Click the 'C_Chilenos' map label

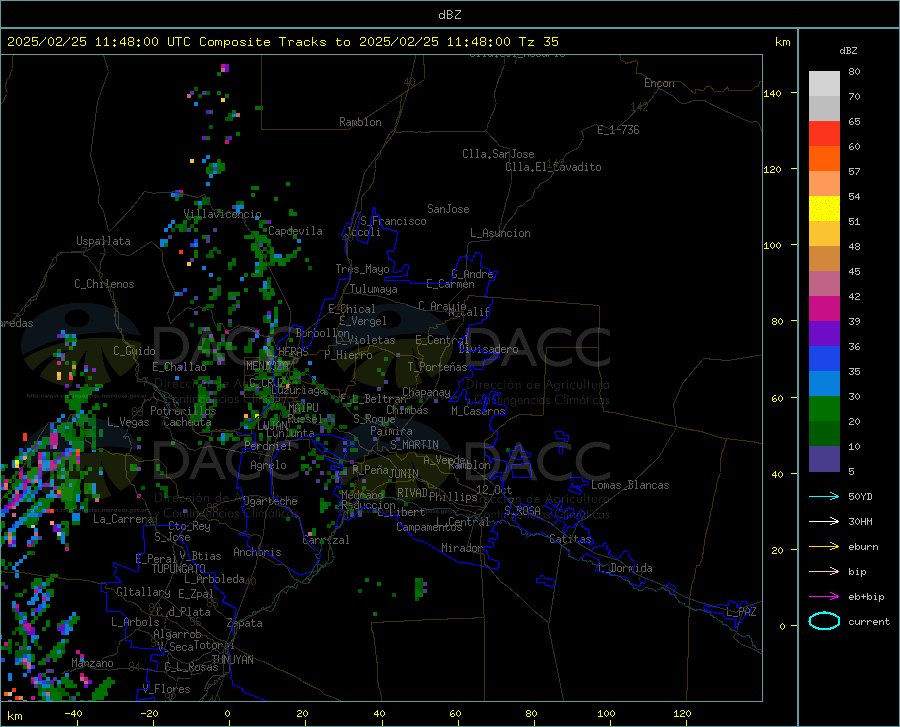click(104, 284)
